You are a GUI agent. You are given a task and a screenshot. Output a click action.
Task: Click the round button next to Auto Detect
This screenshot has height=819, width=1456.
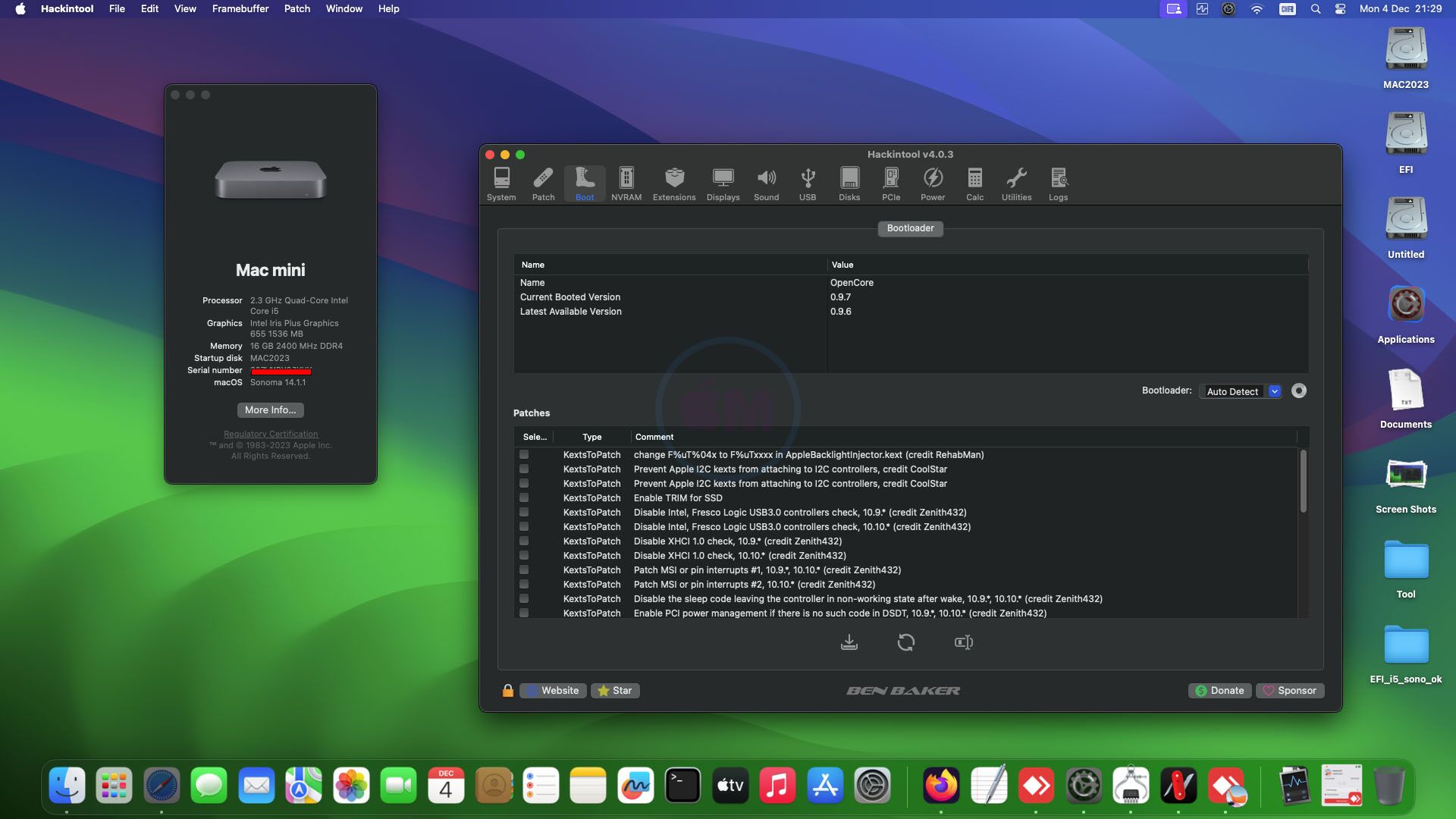[1299, 391]
